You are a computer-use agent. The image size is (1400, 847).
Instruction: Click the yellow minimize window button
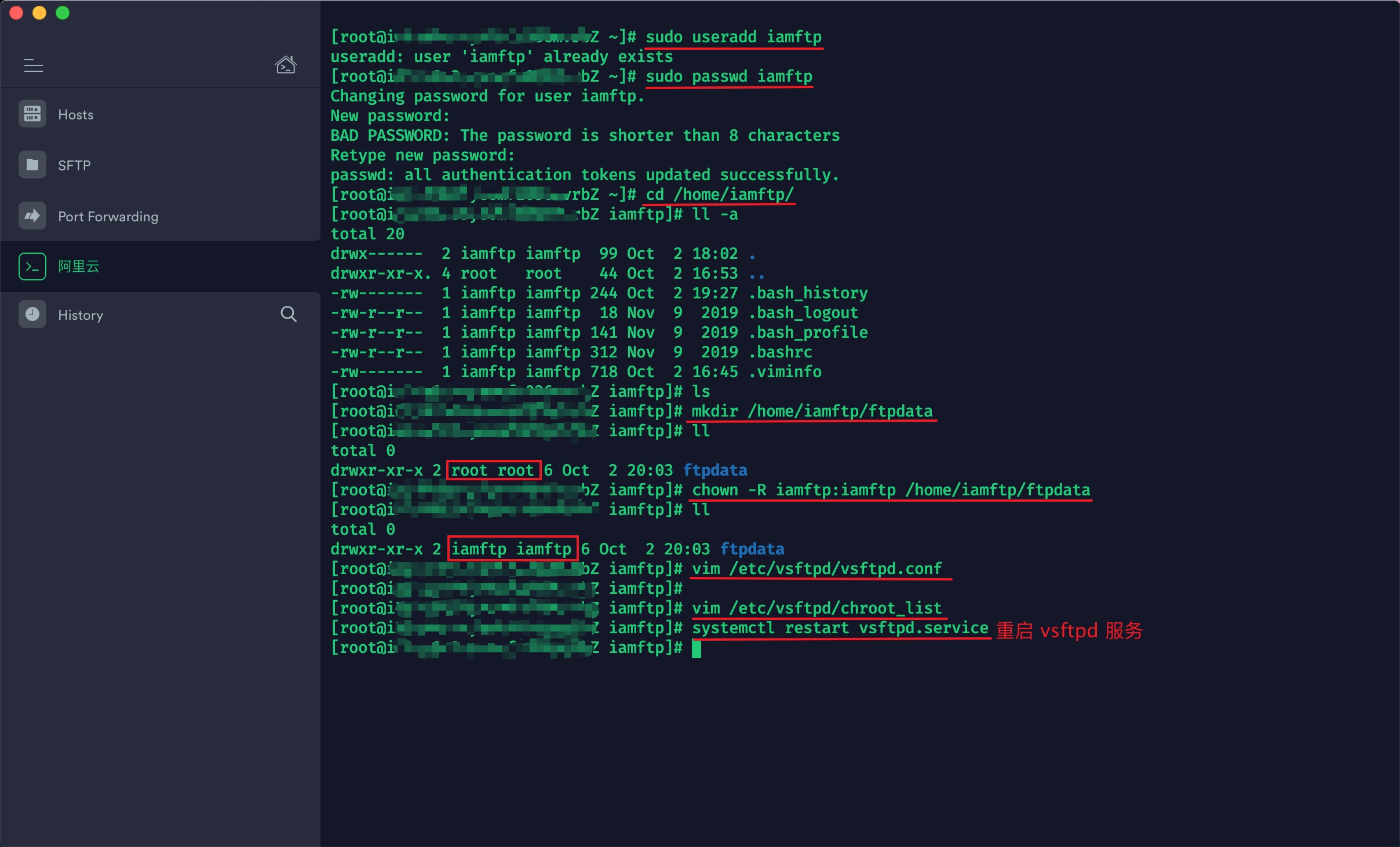point(39,13)
